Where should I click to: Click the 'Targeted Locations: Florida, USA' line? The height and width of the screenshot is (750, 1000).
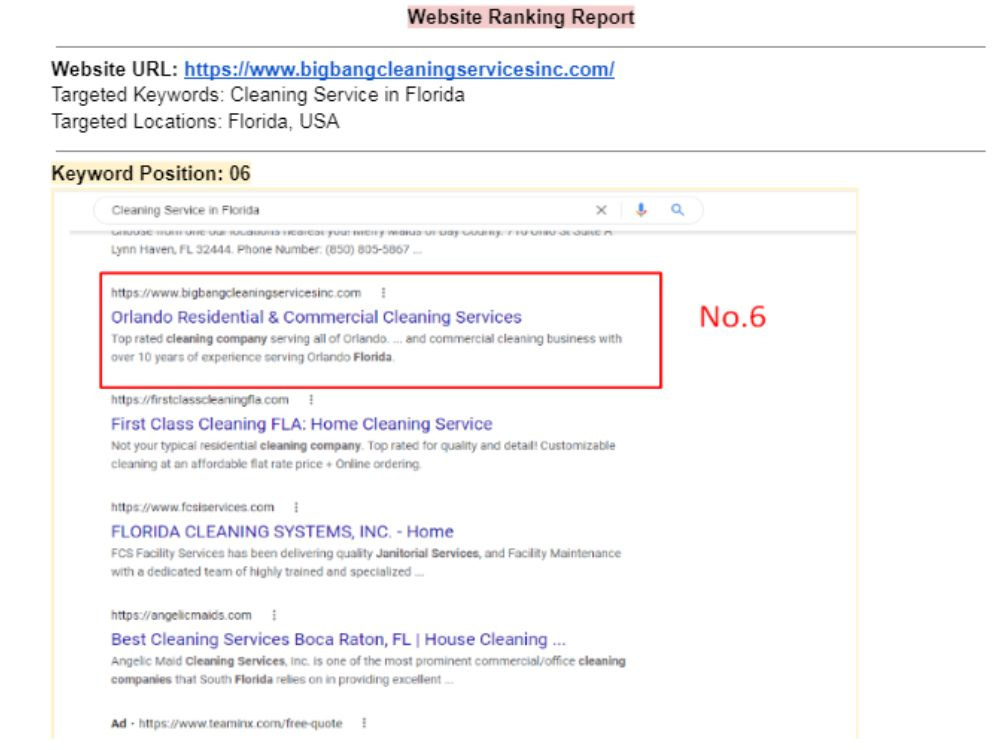coord(195,121)
